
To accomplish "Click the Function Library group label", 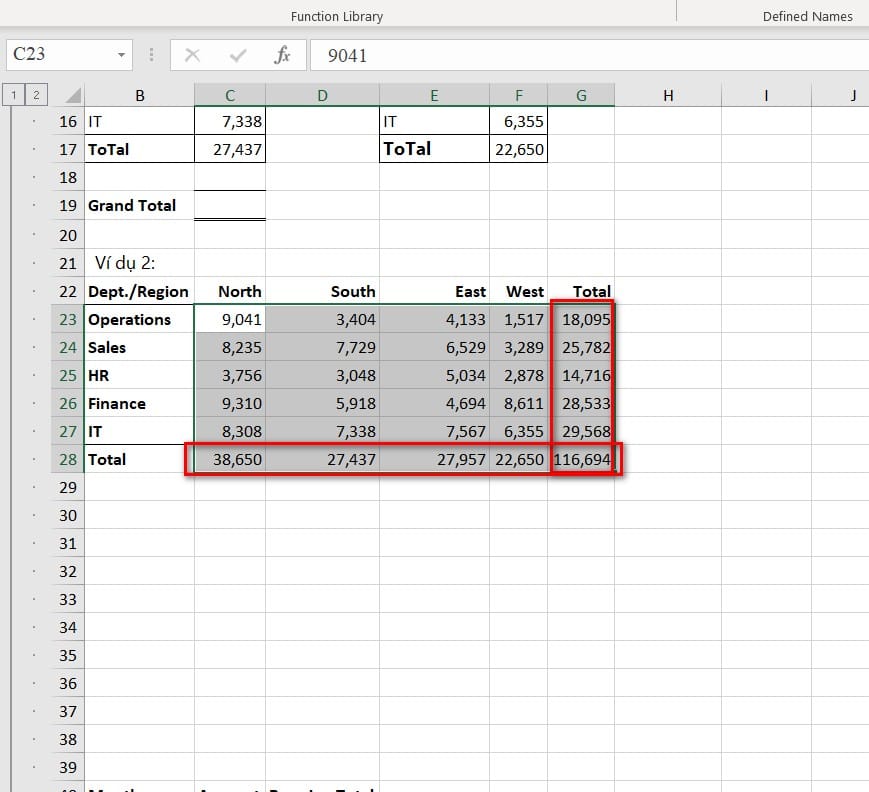I will point(336,16).
